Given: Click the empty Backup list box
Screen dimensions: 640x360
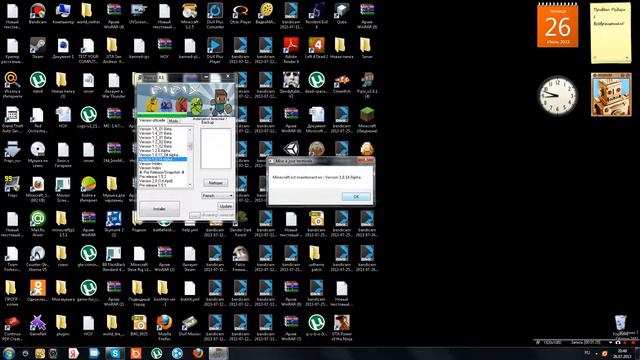Looking at the screenshot, I should pyautogui.click(x=216, y=148).
